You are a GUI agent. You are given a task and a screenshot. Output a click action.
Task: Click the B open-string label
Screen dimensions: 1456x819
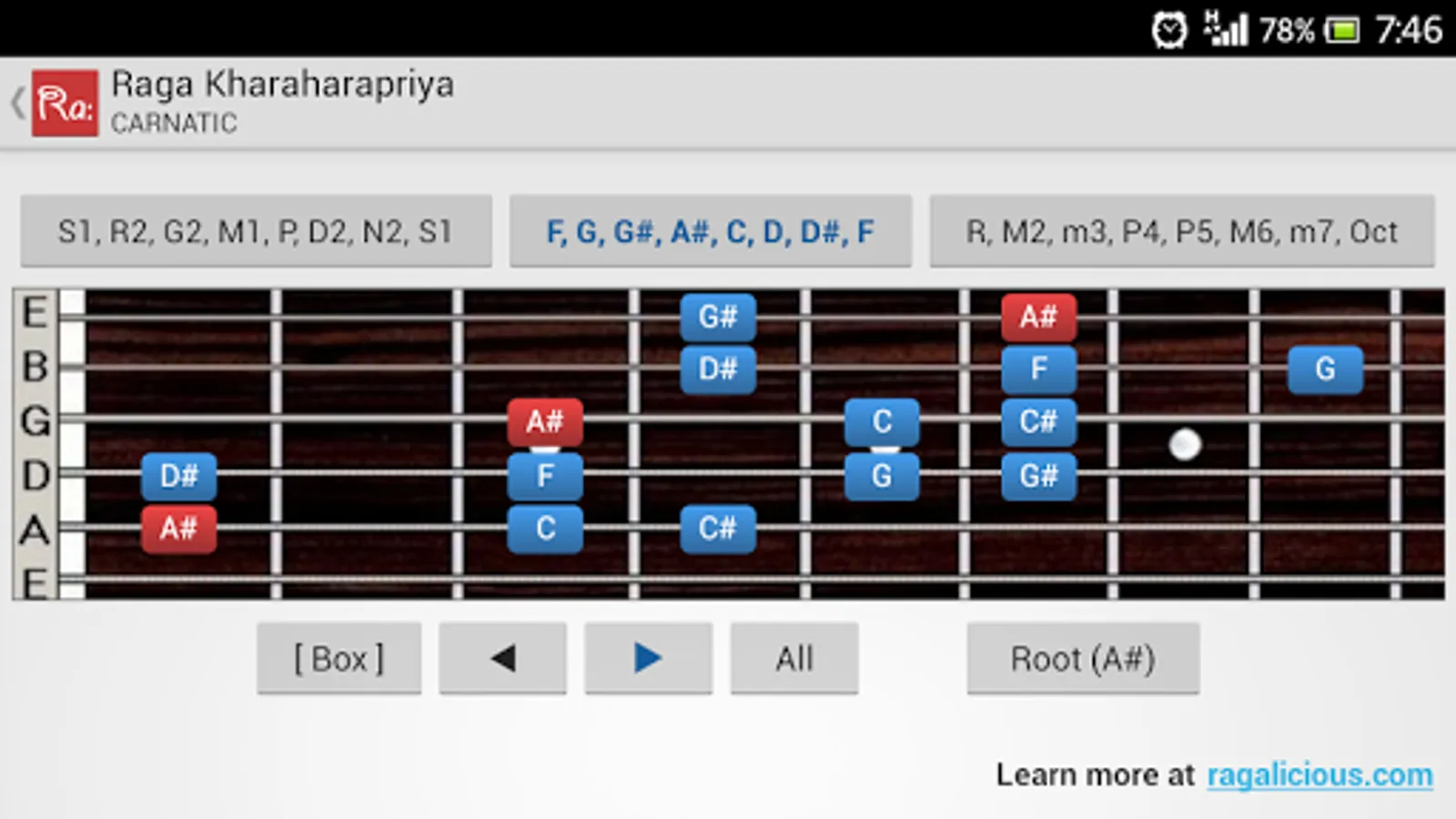coord(35,367)
